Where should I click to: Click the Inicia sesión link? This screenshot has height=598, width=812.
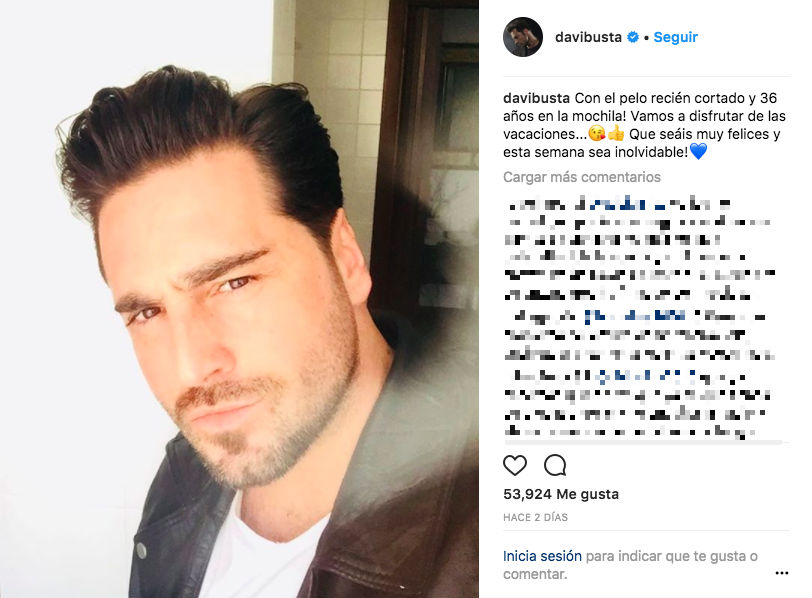[x=542, y=556]
